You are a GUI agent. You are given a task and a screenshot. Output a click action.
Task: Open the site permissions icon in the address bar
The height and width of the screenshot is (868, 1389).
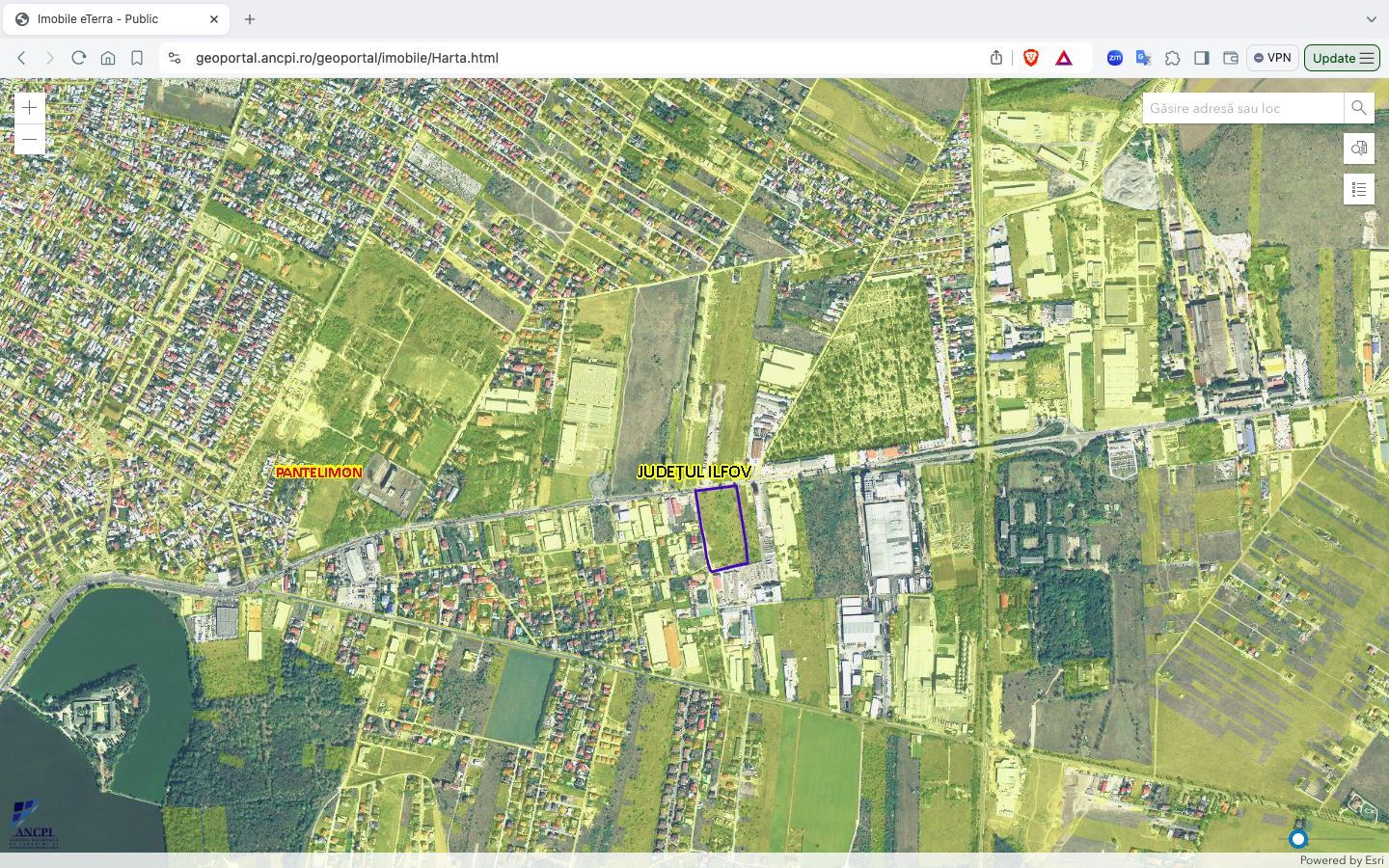click(x=174, y=57)
